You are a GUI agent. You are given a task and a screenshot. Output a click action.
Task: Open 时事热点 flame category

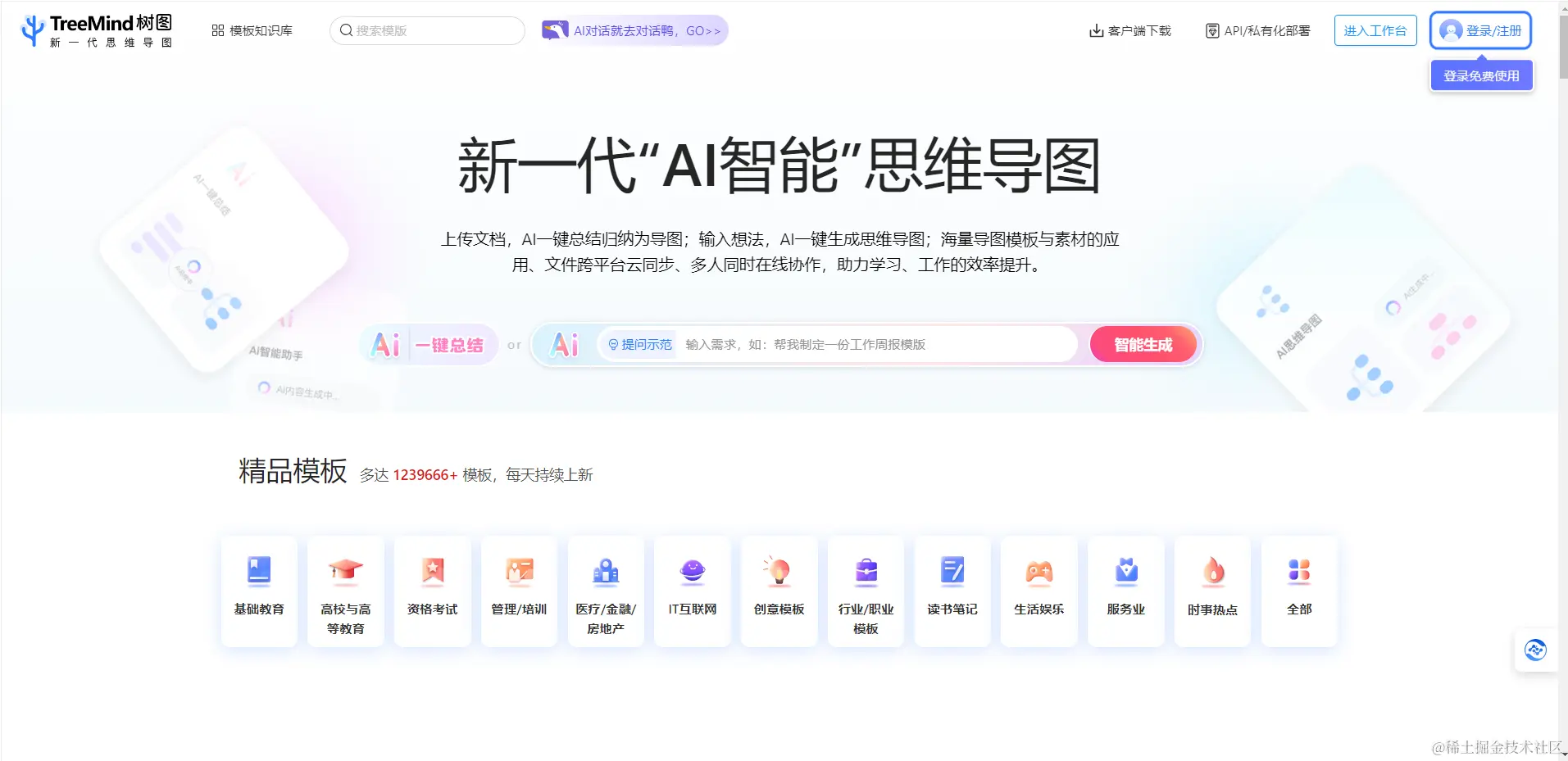point(1213,591)
